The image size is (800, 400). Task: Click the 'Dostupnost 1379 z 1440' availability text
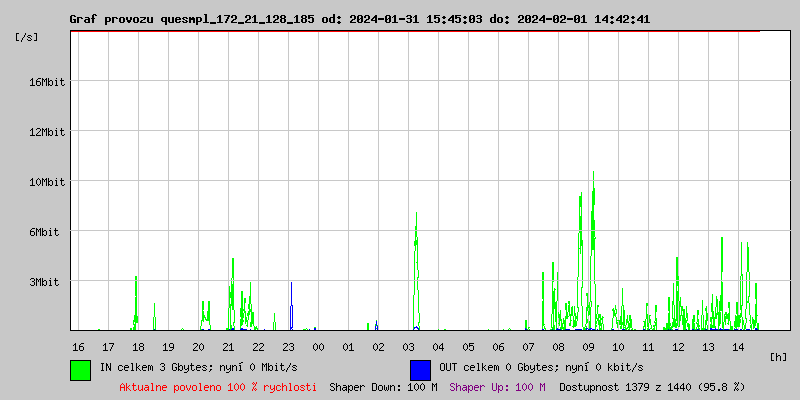click(652, 386)
